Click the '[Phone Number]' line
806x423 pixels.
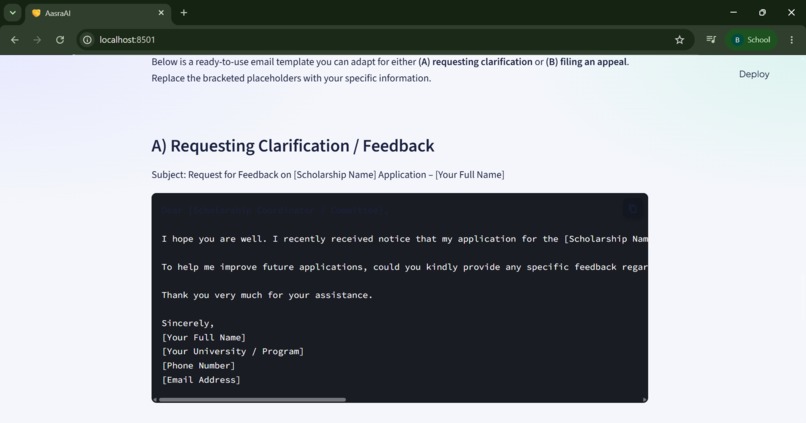pyautogui.click(x=198, y=366)
